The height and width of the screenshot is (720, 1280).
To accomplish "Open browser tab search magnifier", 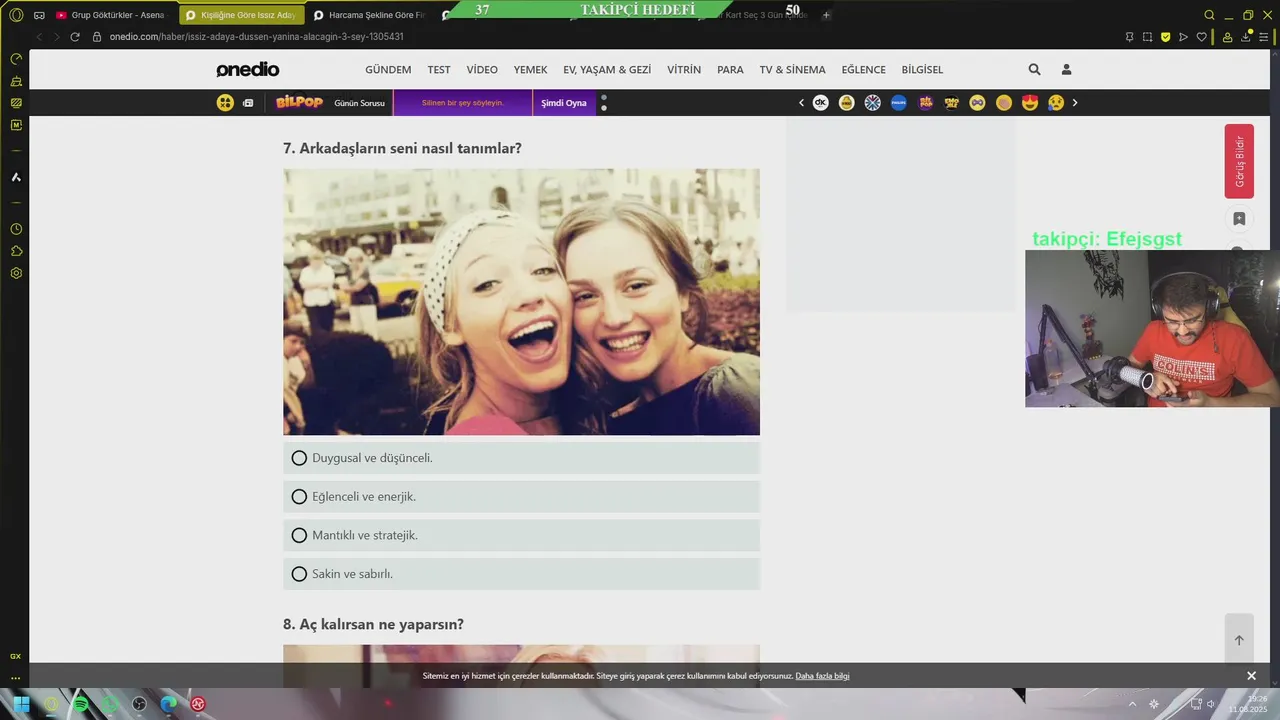I will [x=1209, y=15].
